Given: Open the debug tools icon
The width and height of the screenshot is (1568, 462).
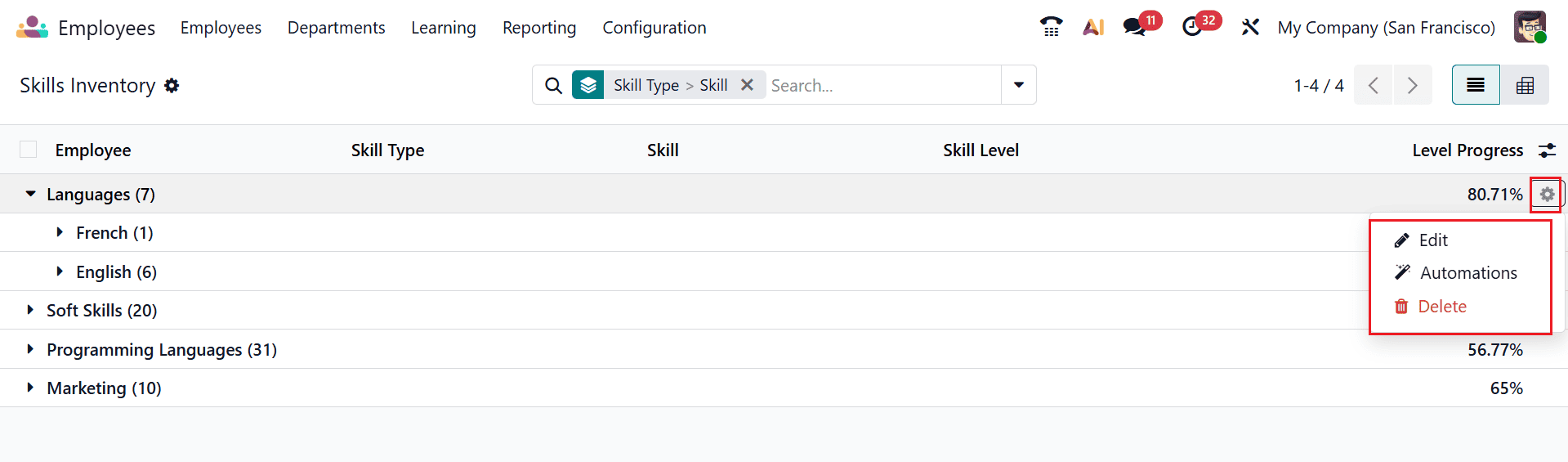Looking at the screenshot, I should pyautogui.click(x=1250, y=27).
